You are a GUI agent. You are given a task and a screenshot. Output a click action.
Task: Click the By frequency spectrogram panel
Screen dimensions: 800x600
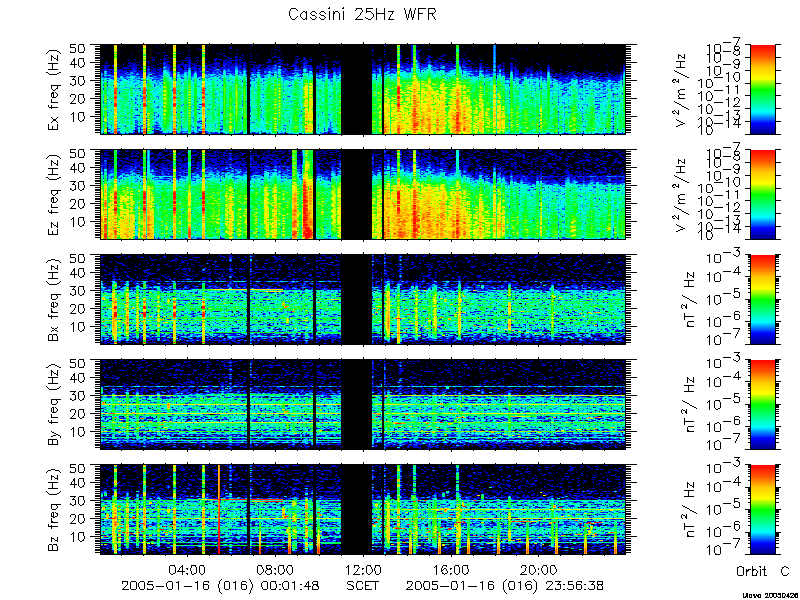coord(363,405)
